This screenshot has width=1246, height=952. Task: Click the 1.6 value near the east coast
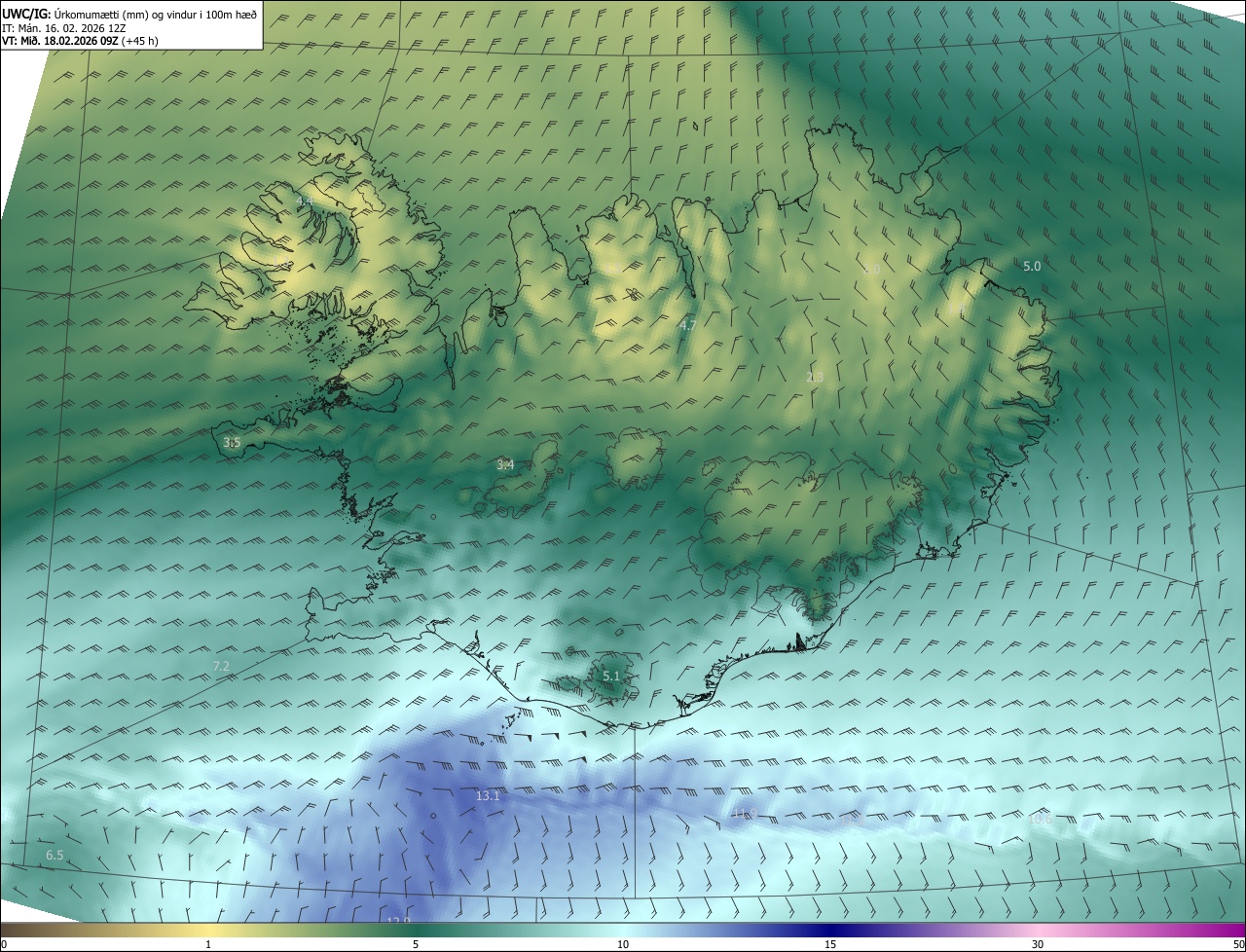pos(959,310)
